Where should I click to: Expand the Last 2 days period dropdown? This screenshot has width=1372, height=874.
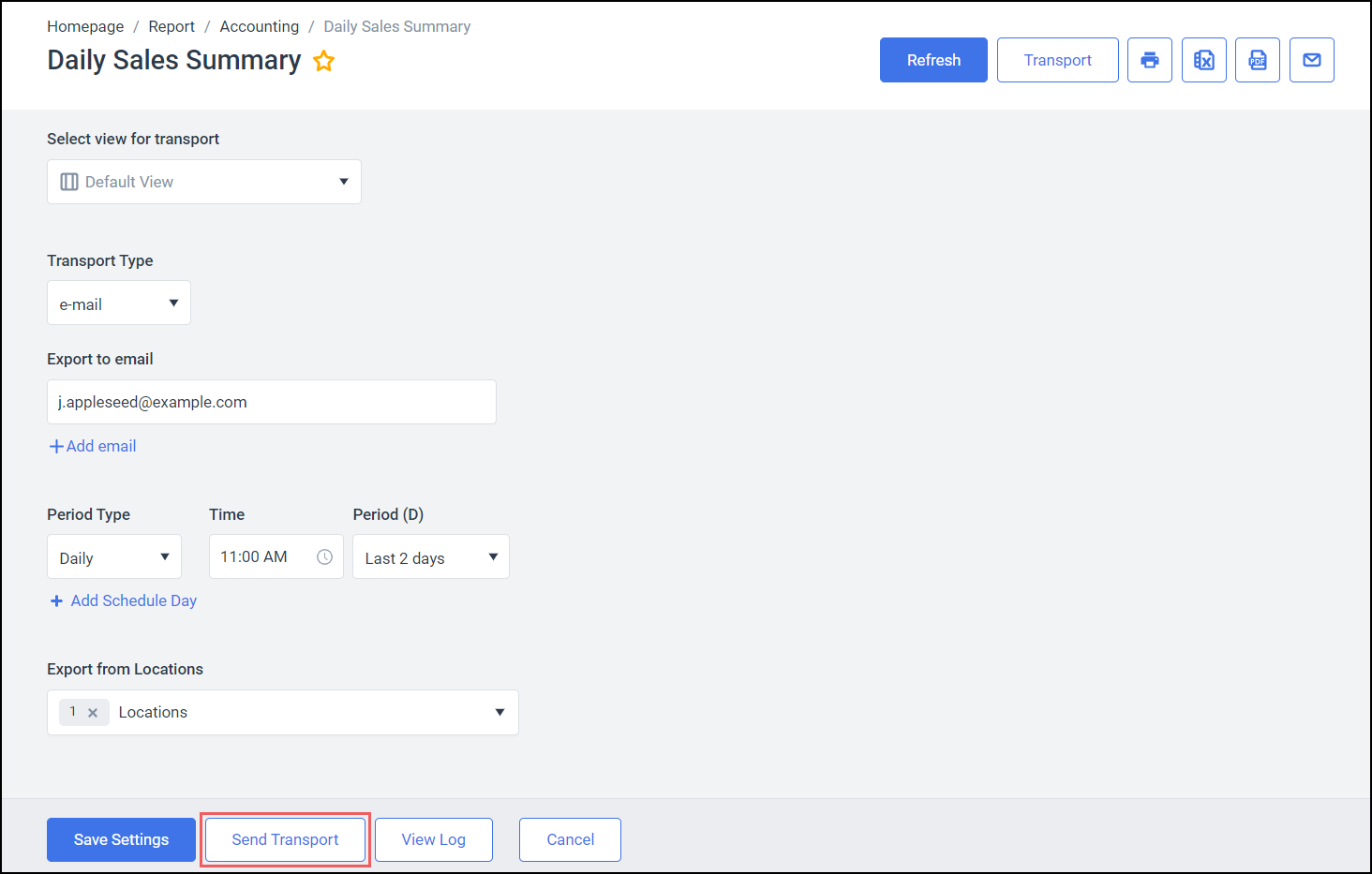pyautogui.click(x=430, y=557)
